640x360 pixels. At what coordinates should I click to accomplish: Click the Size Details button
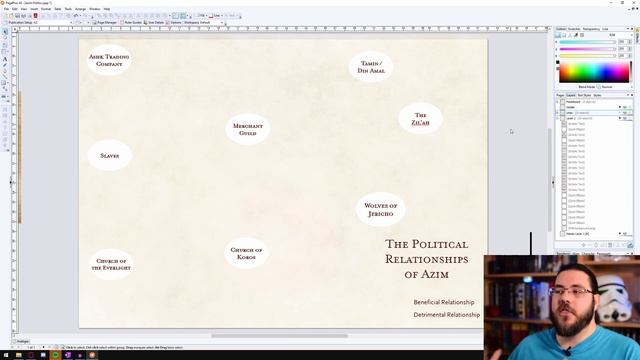tap(154, 22)
